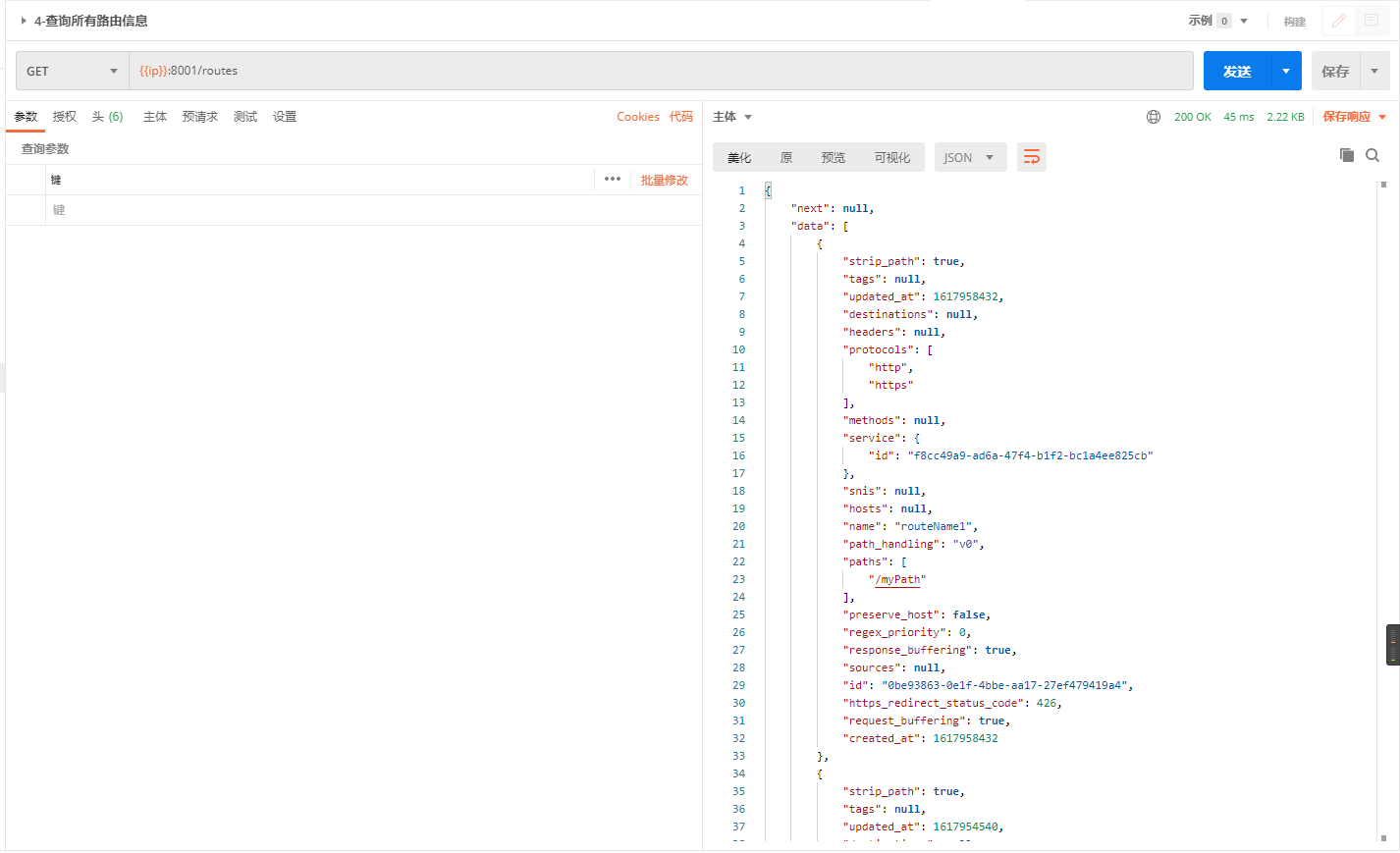Click the service id value f8cc49a9
Image resolution: width=1400 pixels, height=853 pixels.
1030,455
